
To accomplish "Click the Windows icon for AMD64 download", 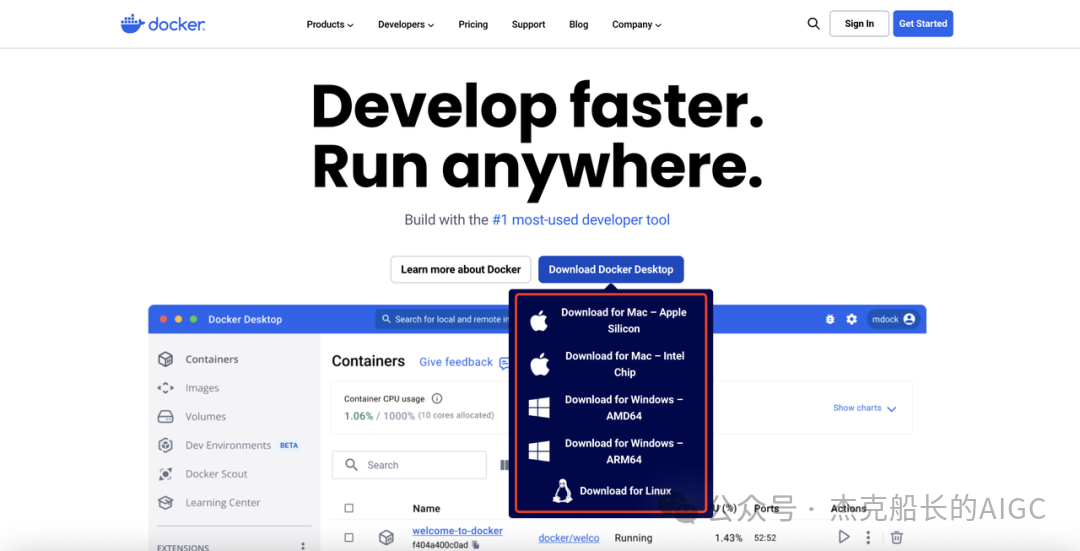I will pos(539,408).
